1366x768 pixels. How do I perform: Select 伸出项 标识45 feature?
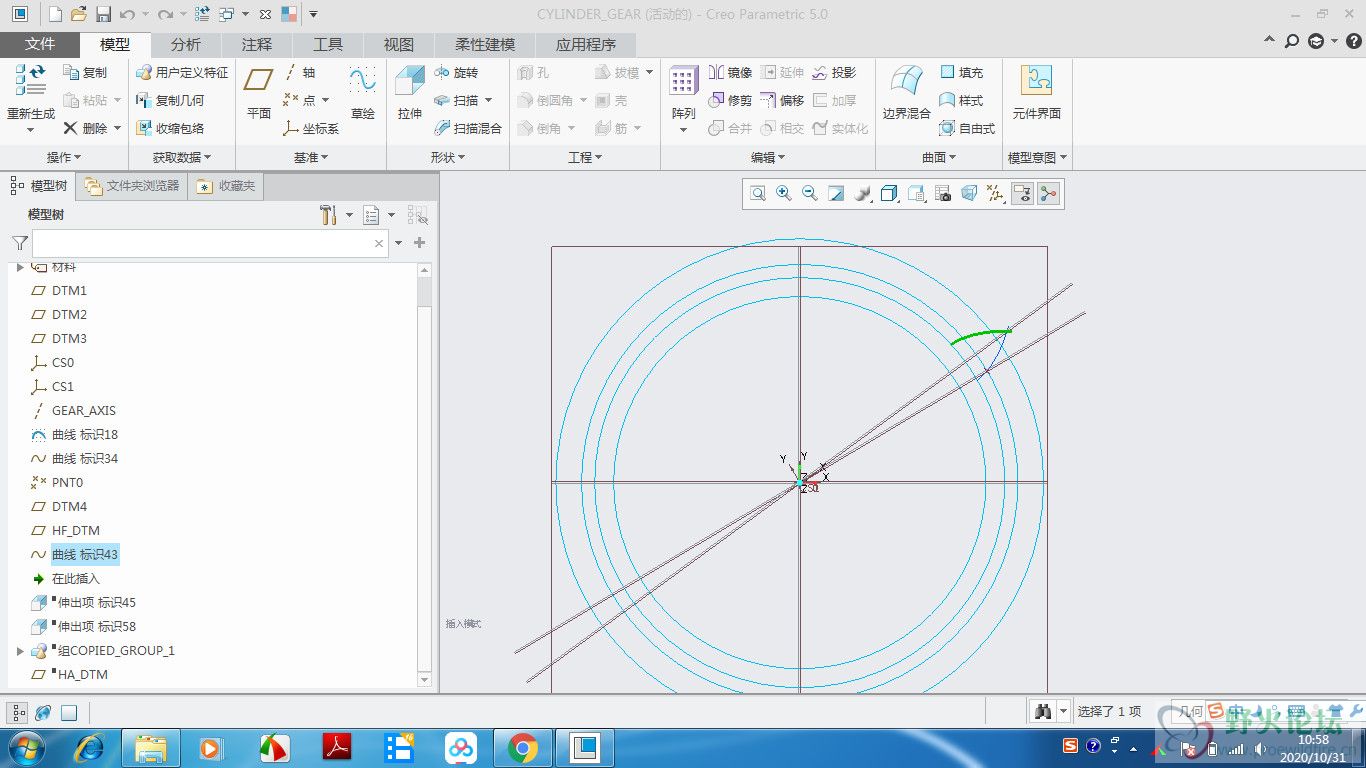[97, 602]
